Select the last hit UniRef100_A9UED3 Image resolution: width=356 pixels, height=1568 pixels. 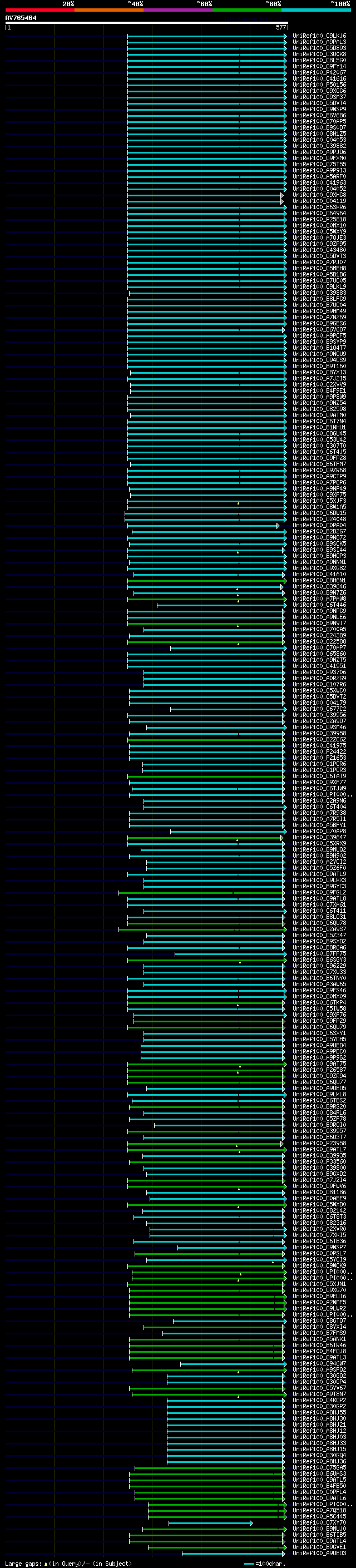[x=319, y=1554]
